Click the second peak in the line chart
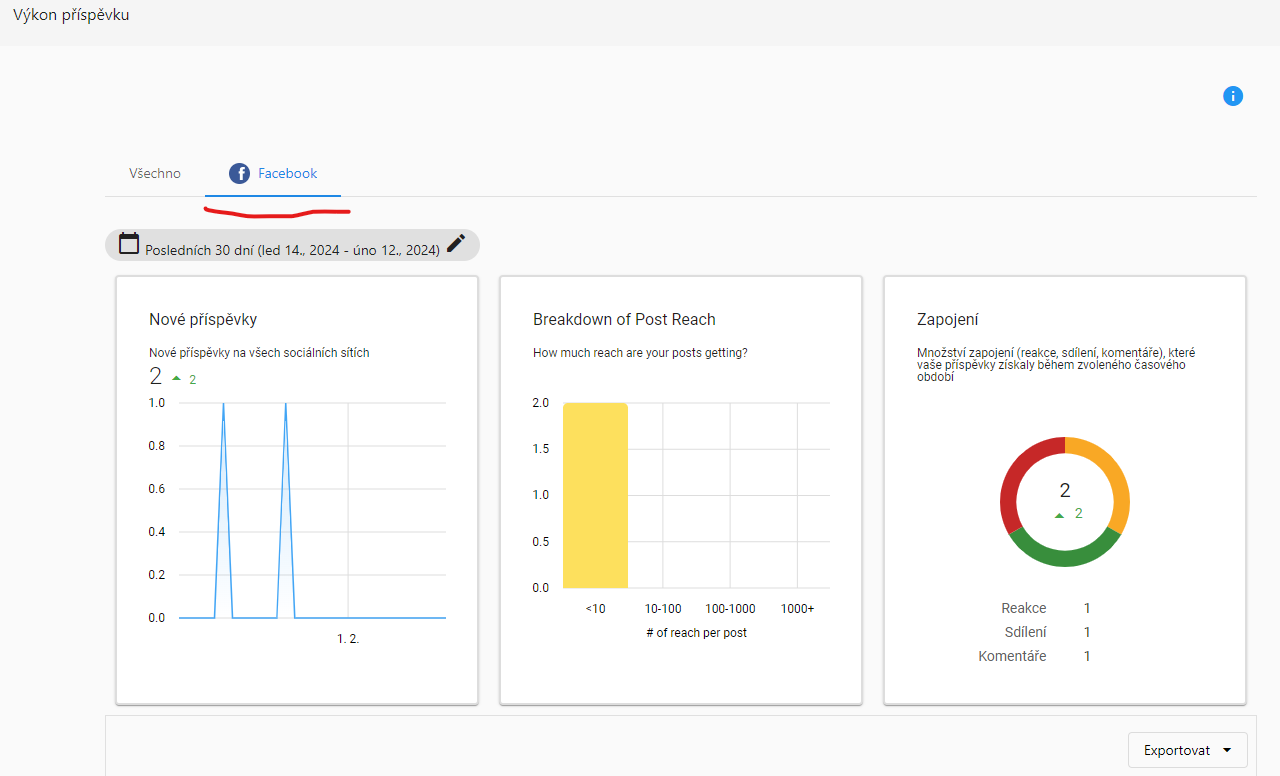Viewport: 1280px width, 776px height. coord(286,404)
